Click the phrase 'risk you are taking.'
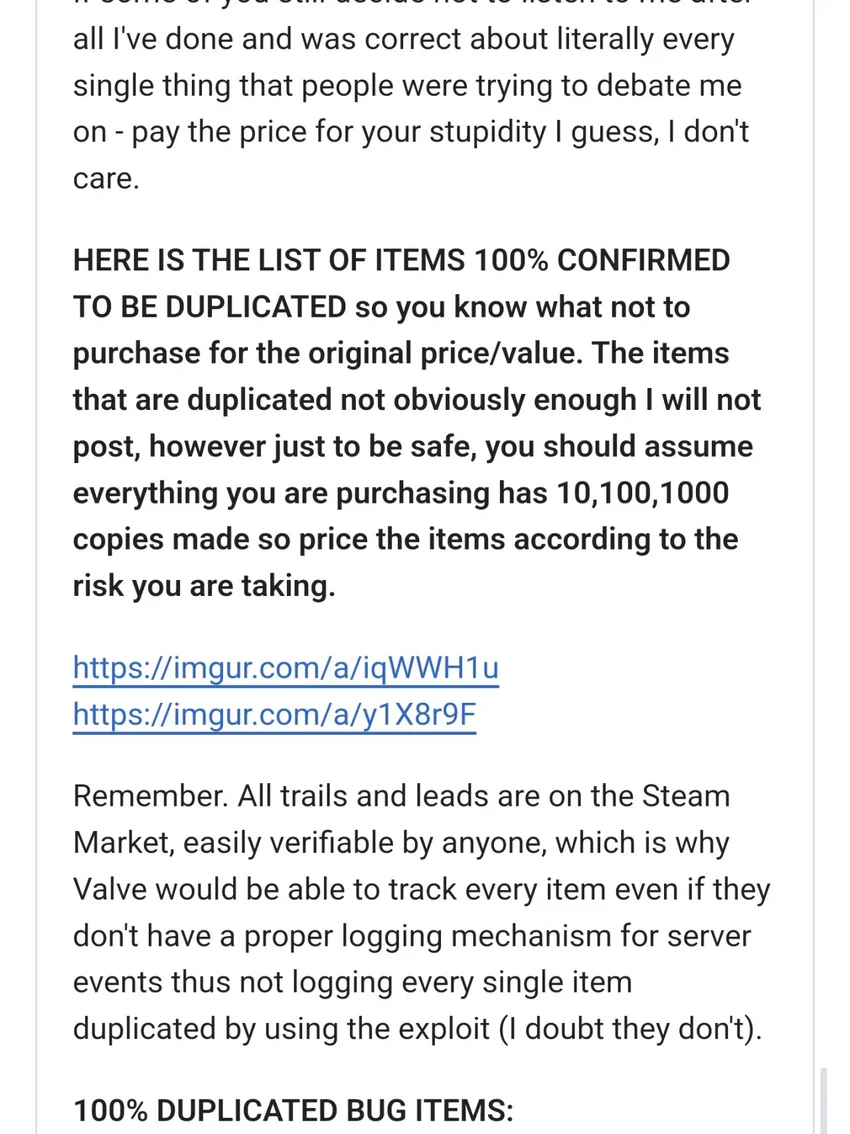Screen dimensions: 850x1134 (x=203, y=586)
